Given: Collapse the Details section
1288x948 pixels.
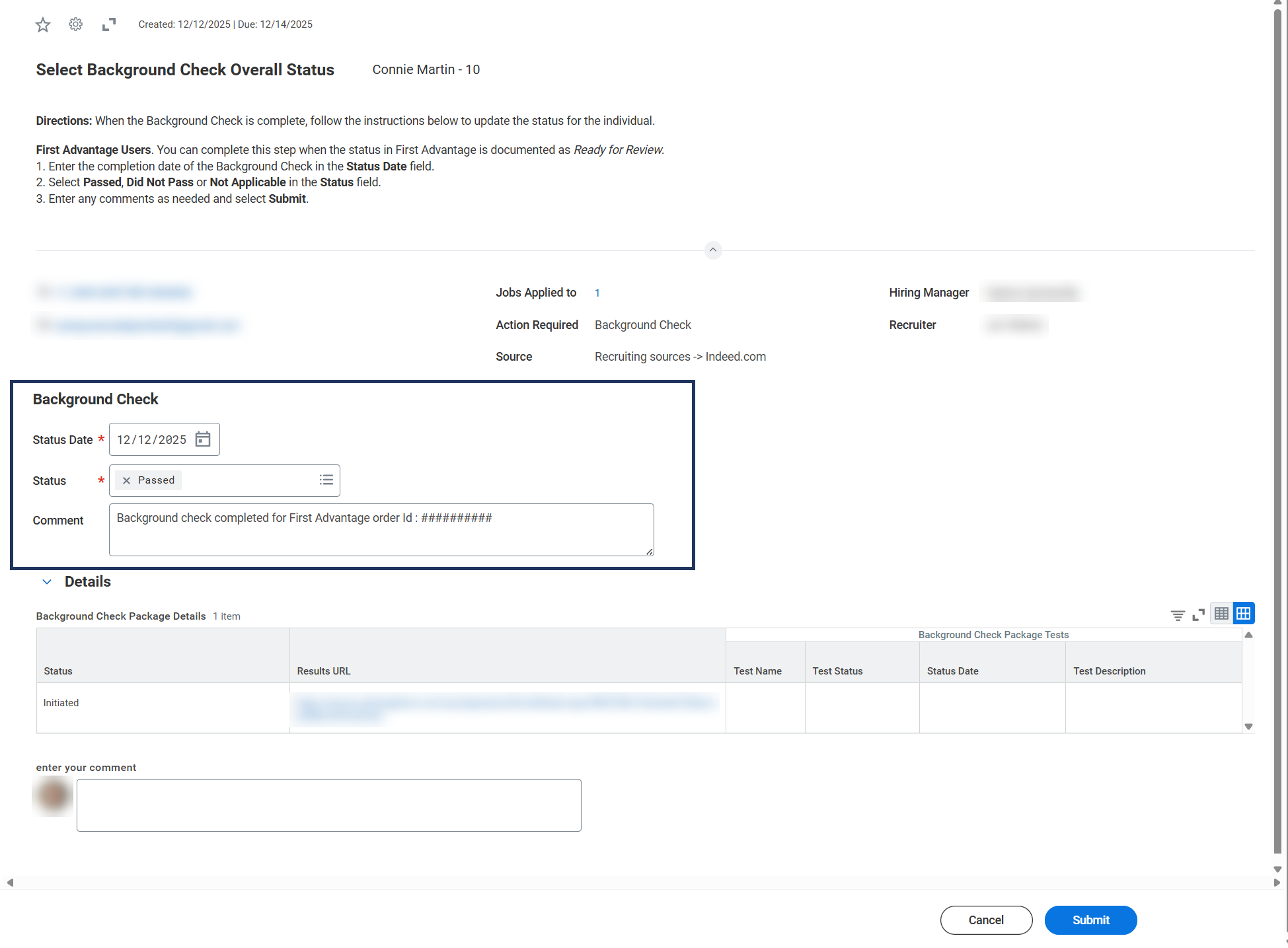Looking at the screenshot, I should coord(47,582).
